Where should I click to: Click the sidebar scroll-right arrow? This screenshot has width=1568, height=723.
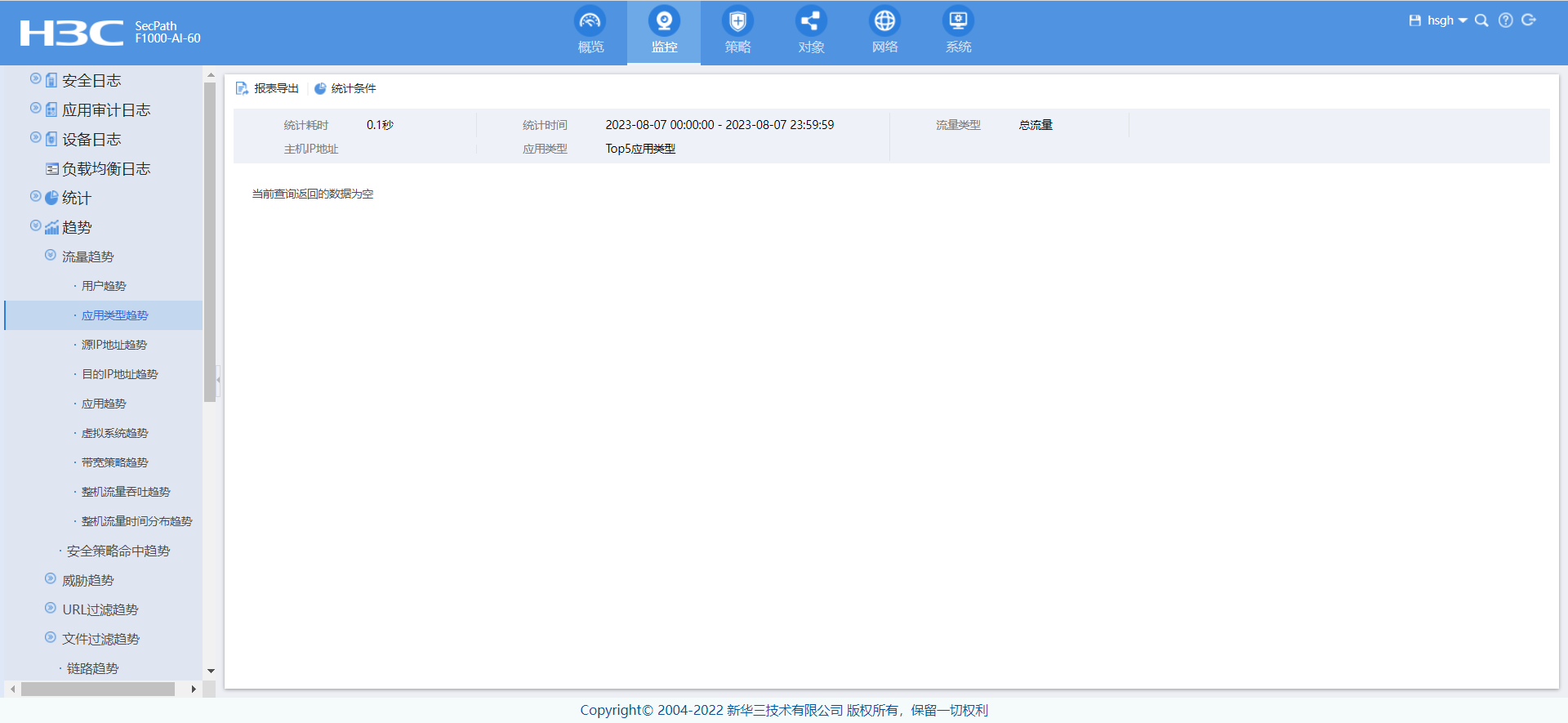click(x=194, y=689)
